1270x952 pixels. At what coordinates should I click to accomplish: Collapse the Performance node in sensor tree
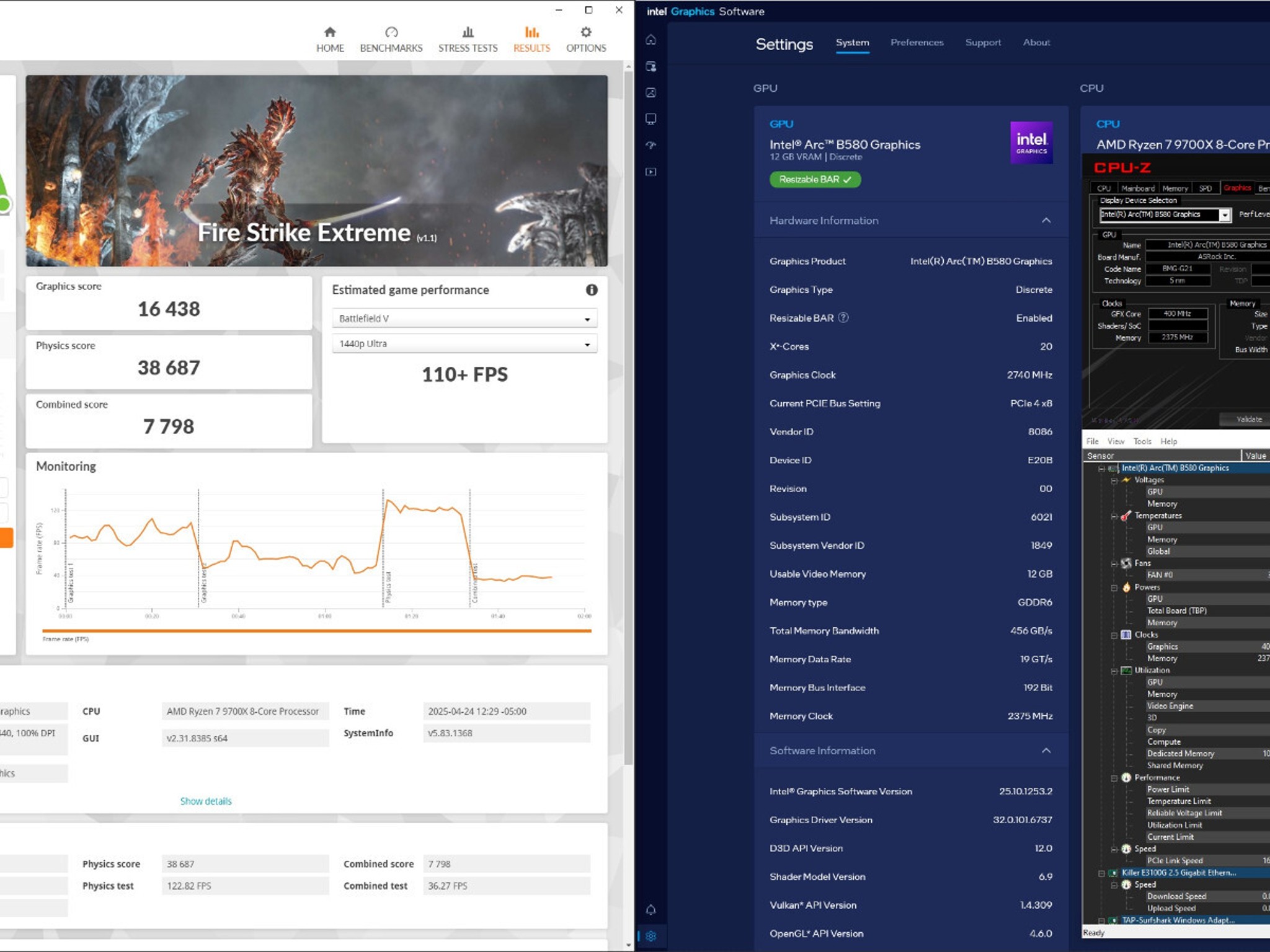pos(1114,778)
